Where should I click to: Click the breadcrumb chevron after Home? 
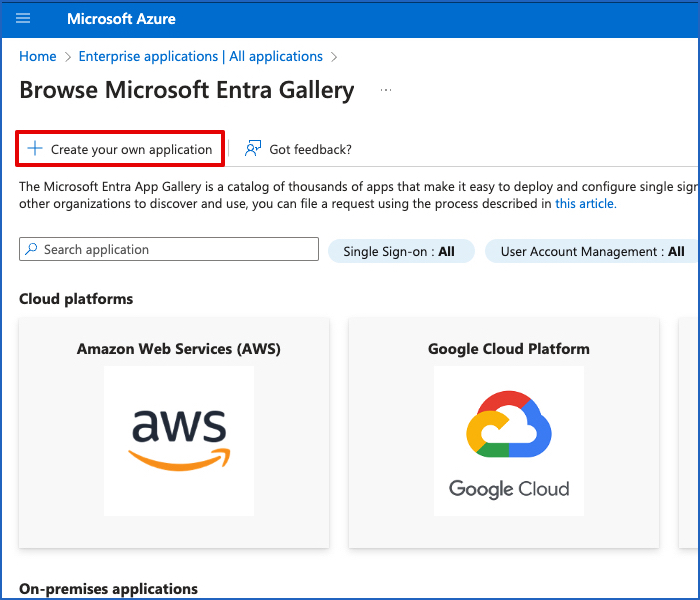(x=68, y=57)
